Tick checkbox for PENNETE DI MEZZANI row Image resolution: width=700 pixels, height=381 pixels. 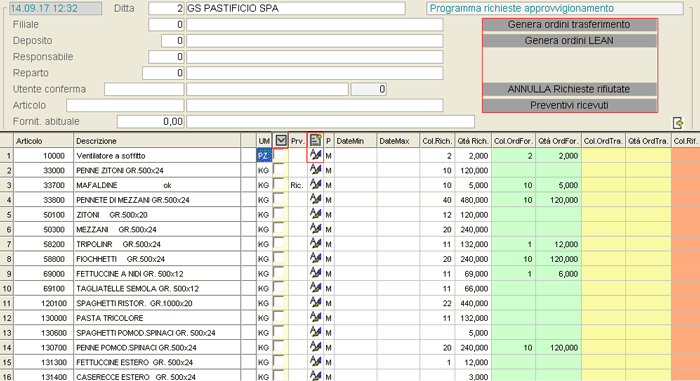(279, 199)
